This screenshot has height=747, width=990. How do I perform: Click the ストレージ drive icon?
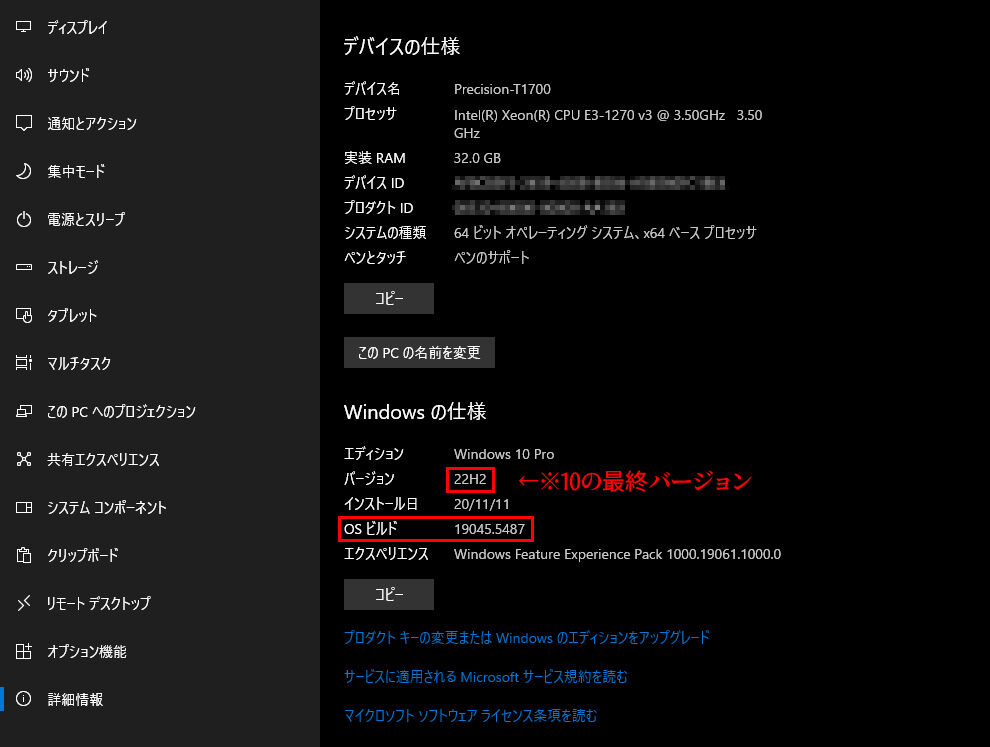click(x=25, y=268)
